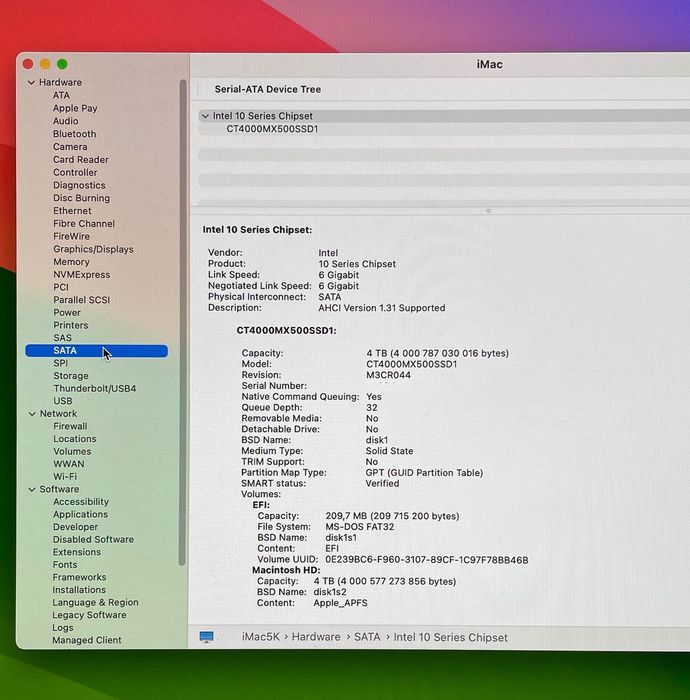Open WWAN under Network
The image size is (690, 700).
(69, 464)
